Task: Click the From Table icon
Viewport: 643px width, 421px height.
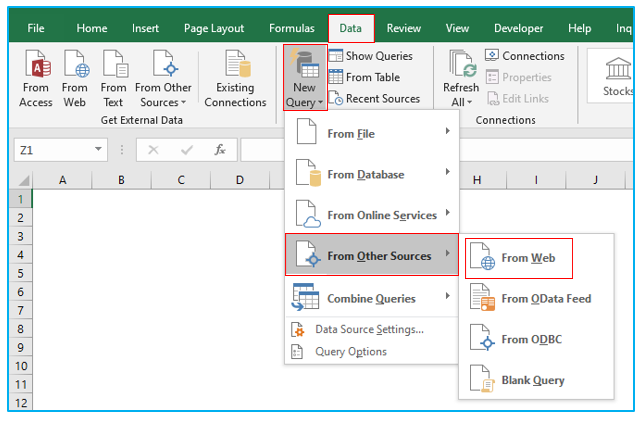Action: point(335,77)
